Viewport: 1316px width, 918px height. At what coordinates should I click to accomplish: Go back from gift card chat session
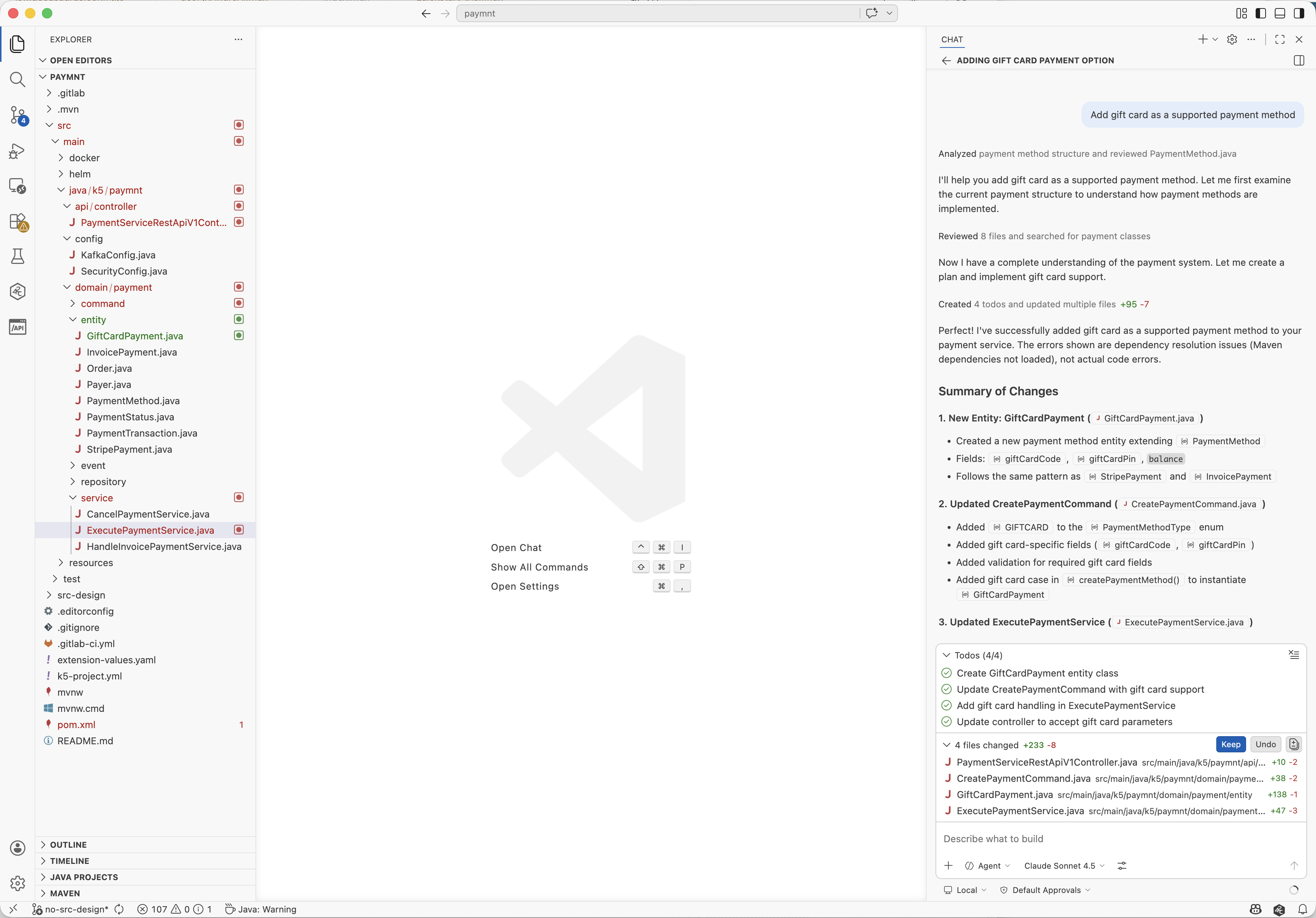click(x=946, y=60)
